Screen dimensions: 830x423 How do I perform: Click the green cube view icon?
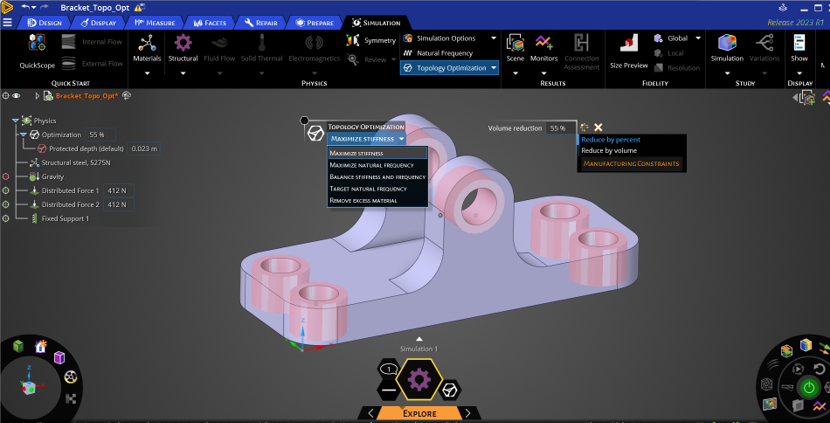(x=19, y=346)
